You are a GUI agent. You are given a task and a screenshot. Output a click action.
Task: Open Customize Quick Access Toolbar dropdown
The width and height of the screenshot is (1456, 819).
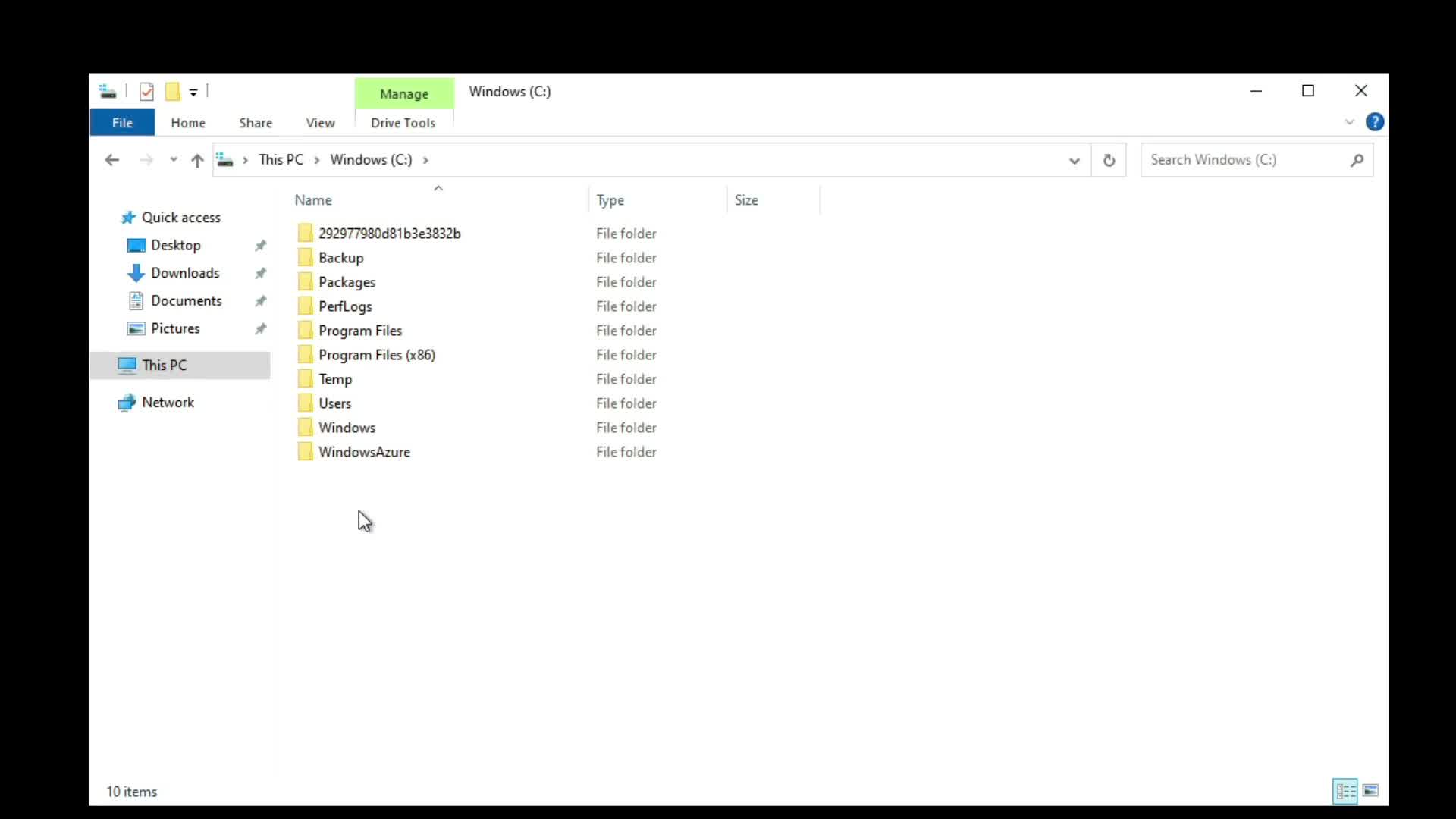[193, 93]
